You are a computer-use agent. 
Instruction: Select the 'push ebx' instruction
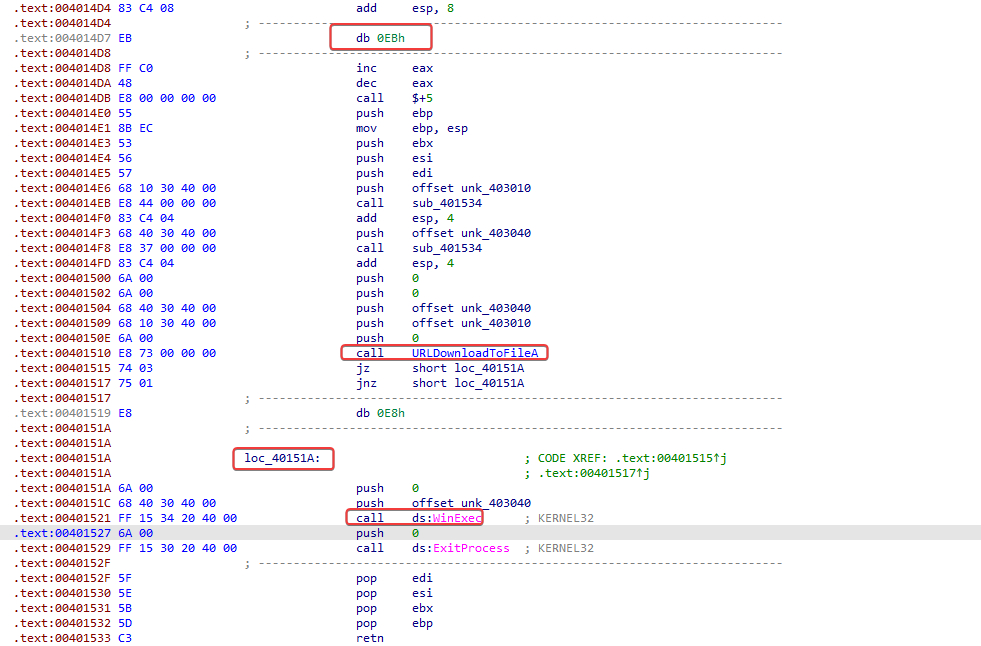click(395, 143)
